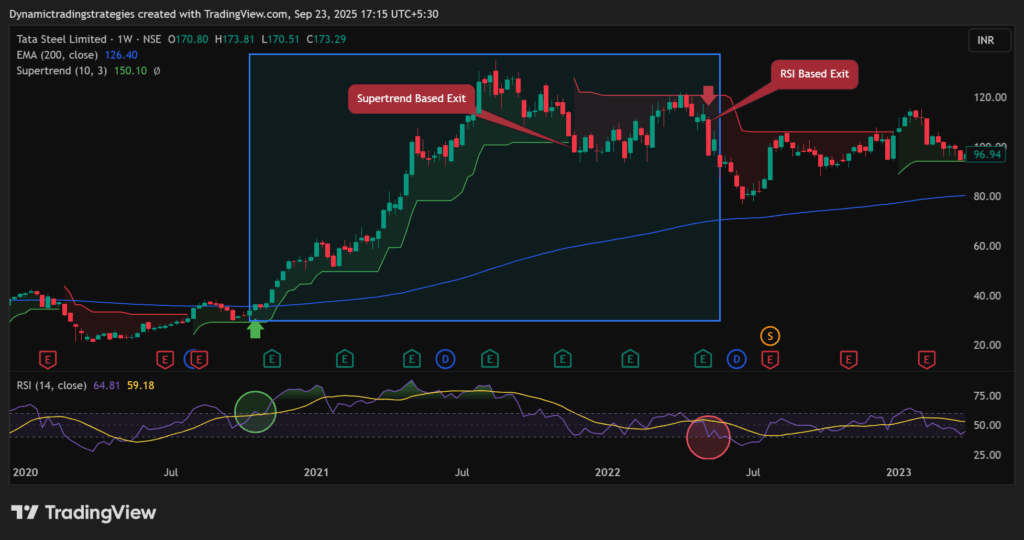
Task: Click the blue D dividend marker left of the S marker
Action: pyautogui.click(x=737, y=358)
